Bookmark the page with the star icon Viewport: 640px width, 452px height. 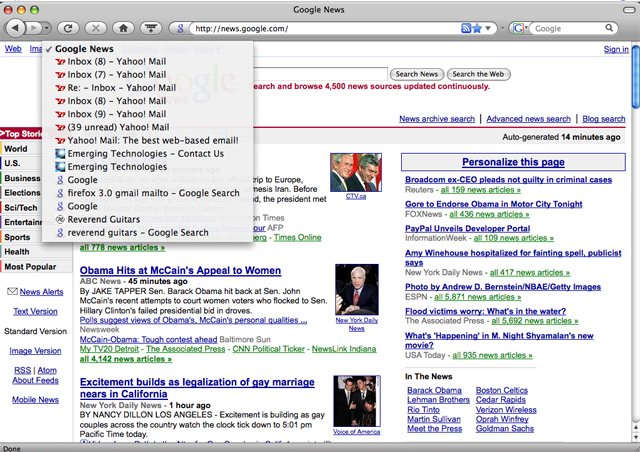point(477,28)
